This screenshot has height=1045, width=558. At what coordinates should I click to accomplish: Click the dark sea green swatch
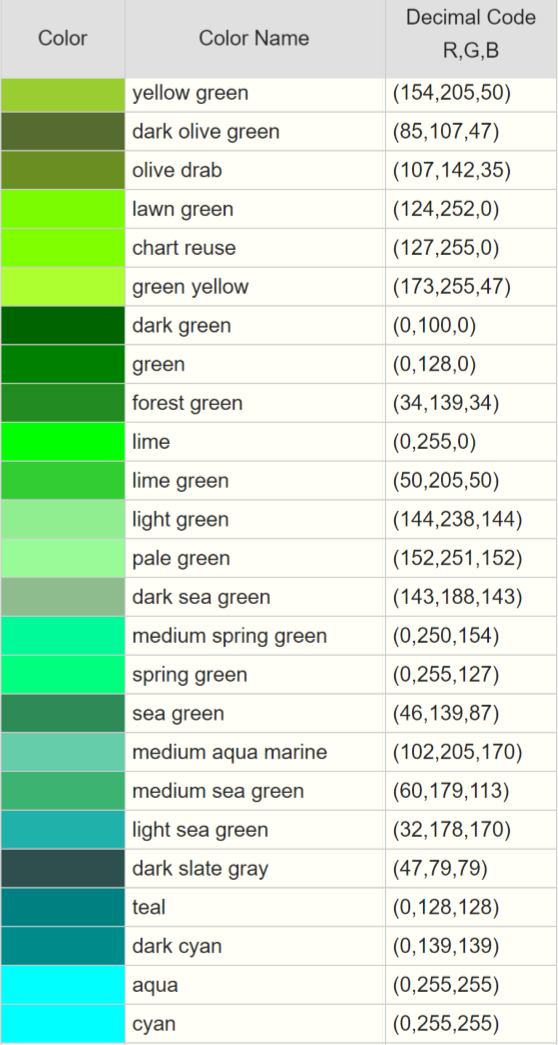(63, 596)
